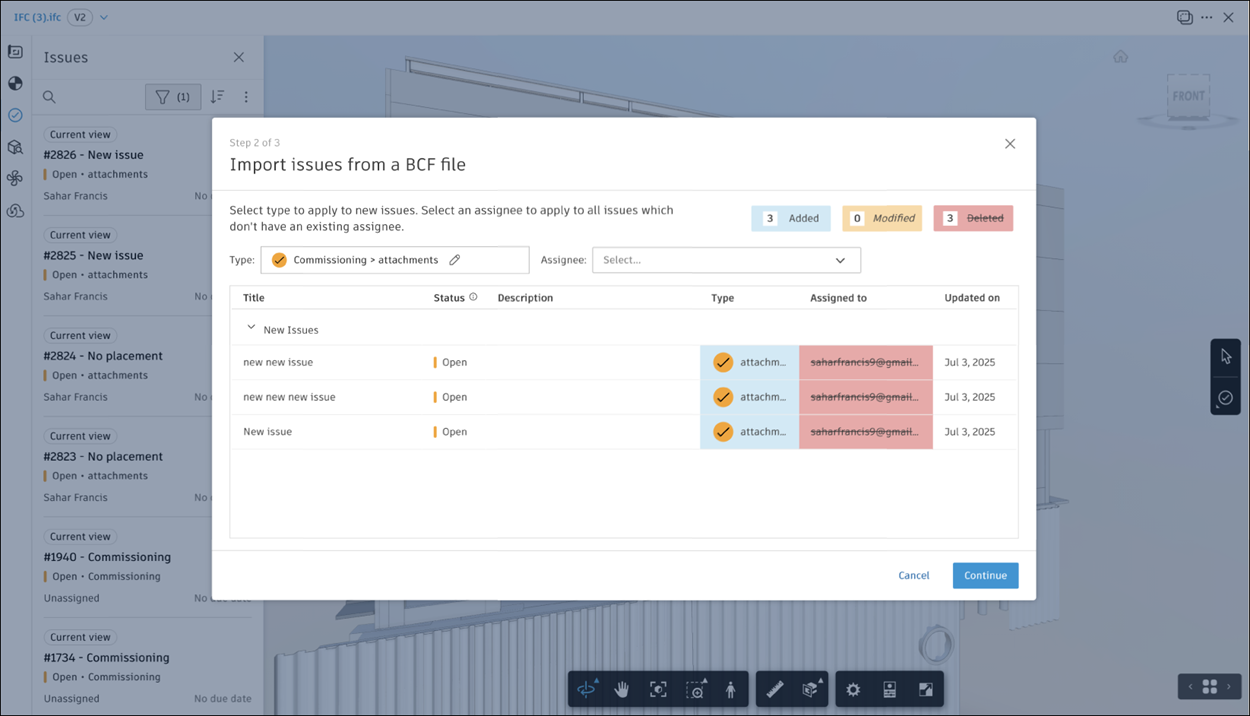Screen dimensions: 1250x716
Task: Open issues panel more options menu
Action: pos(246,97)
